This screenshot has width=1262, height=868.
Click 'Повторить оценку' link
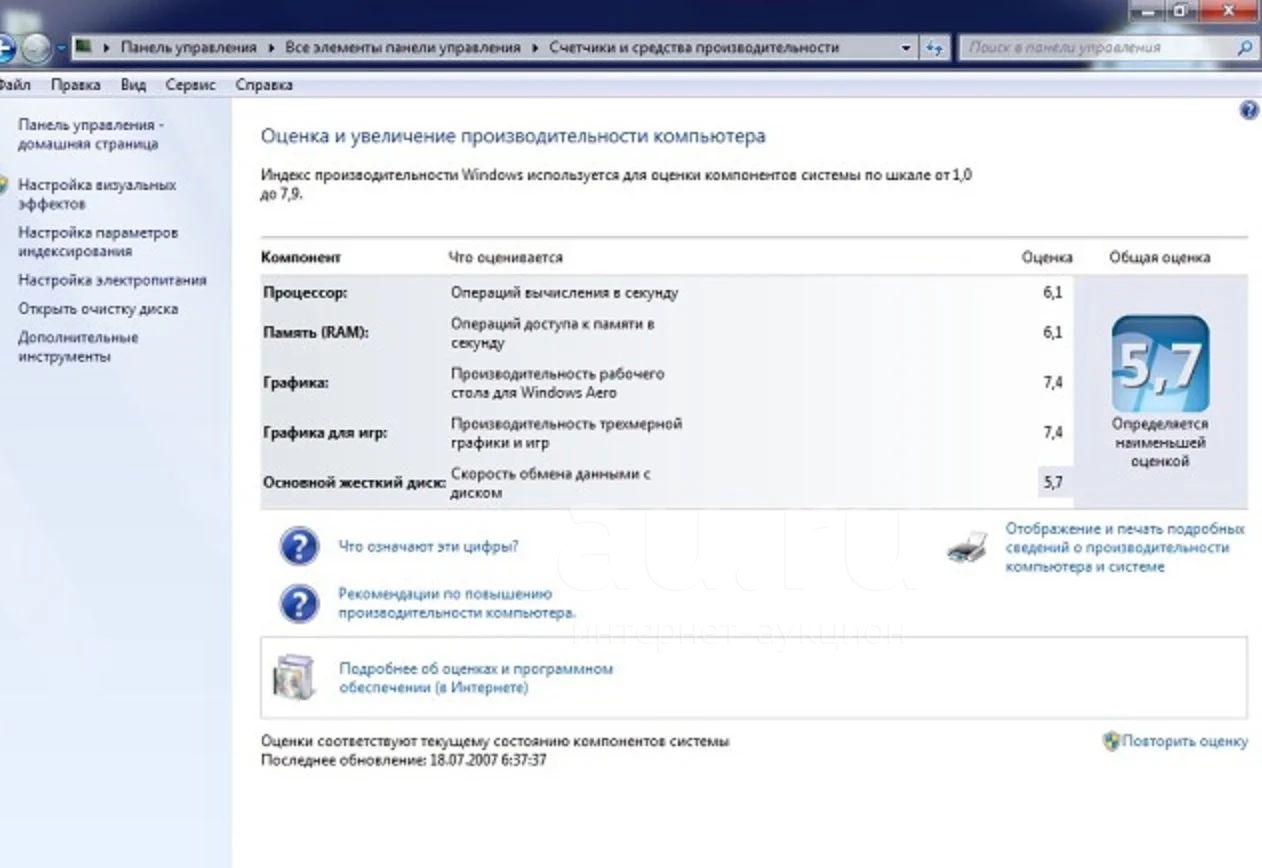click(x=1185, y=741)
